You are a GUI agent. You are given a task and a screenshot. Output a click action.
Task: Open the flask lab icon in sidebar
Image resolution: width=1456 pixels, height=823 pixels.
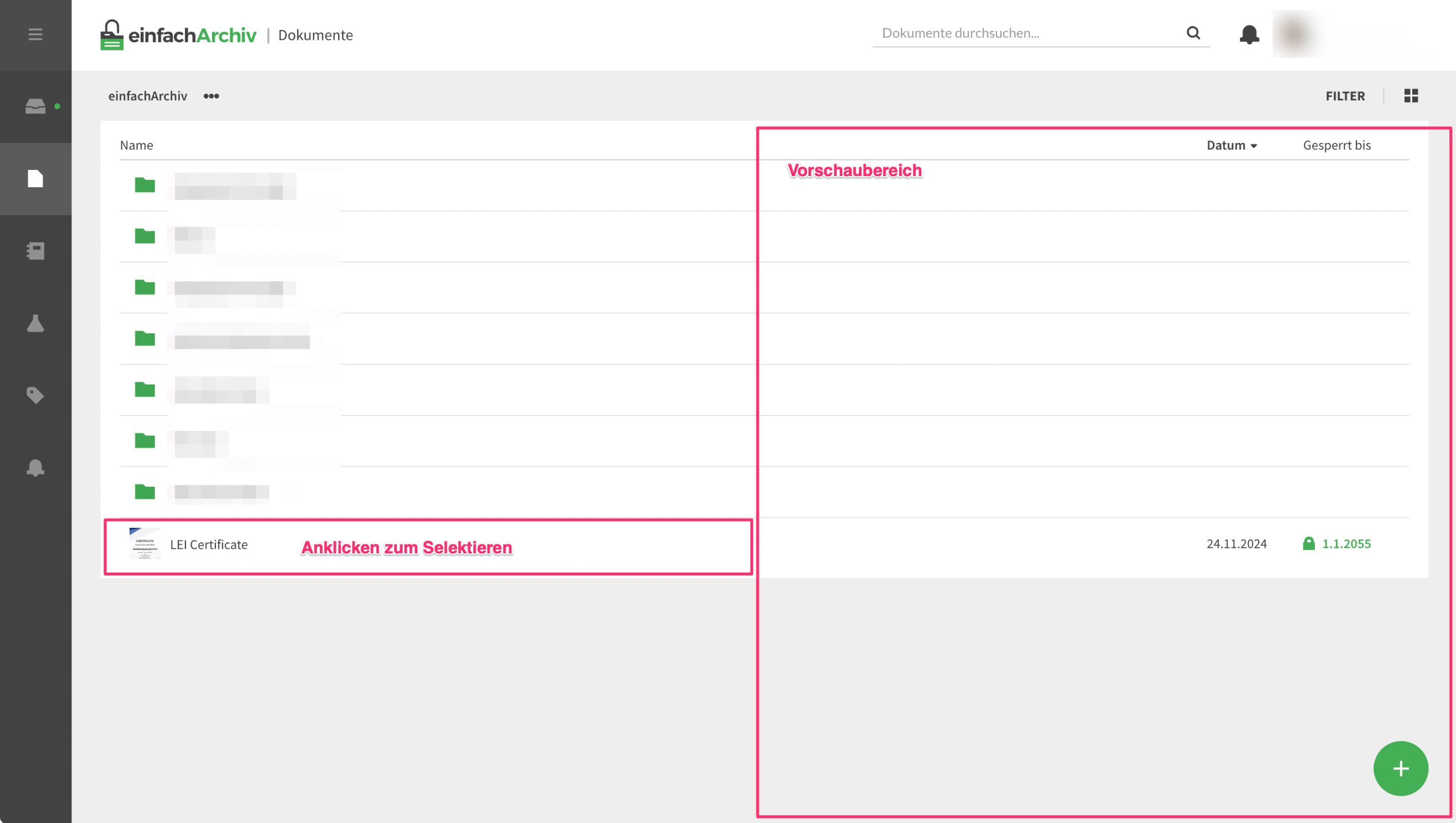point(35,323)
